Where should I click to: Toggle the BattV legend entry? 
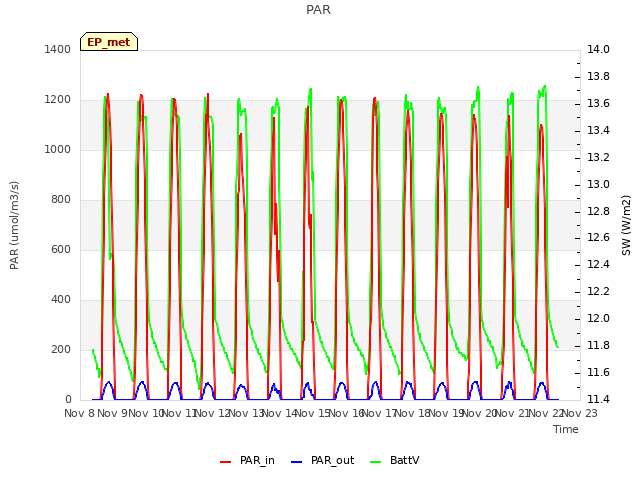(x=394, y=460)
